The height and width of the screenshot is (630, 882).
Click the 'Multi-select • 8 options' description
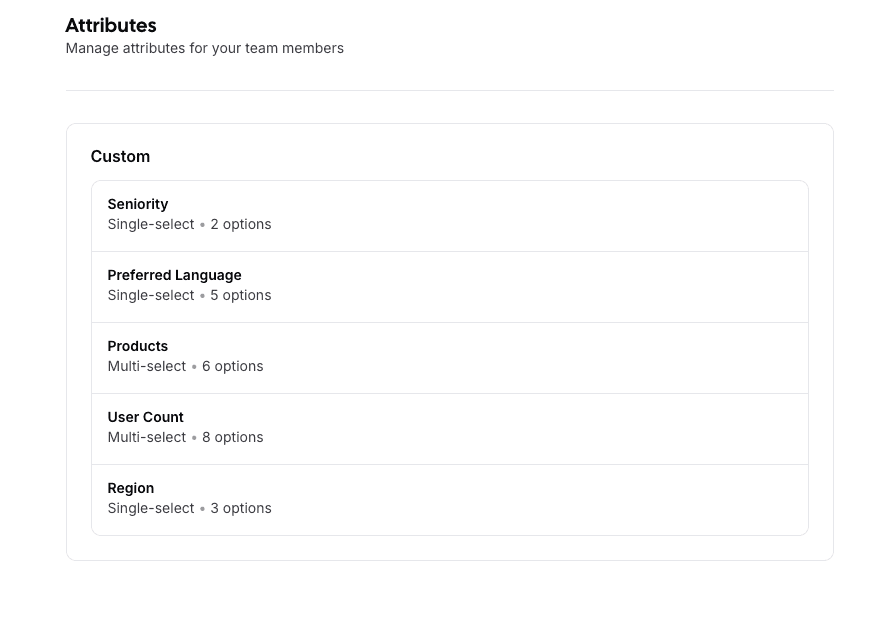pos(186,437)
